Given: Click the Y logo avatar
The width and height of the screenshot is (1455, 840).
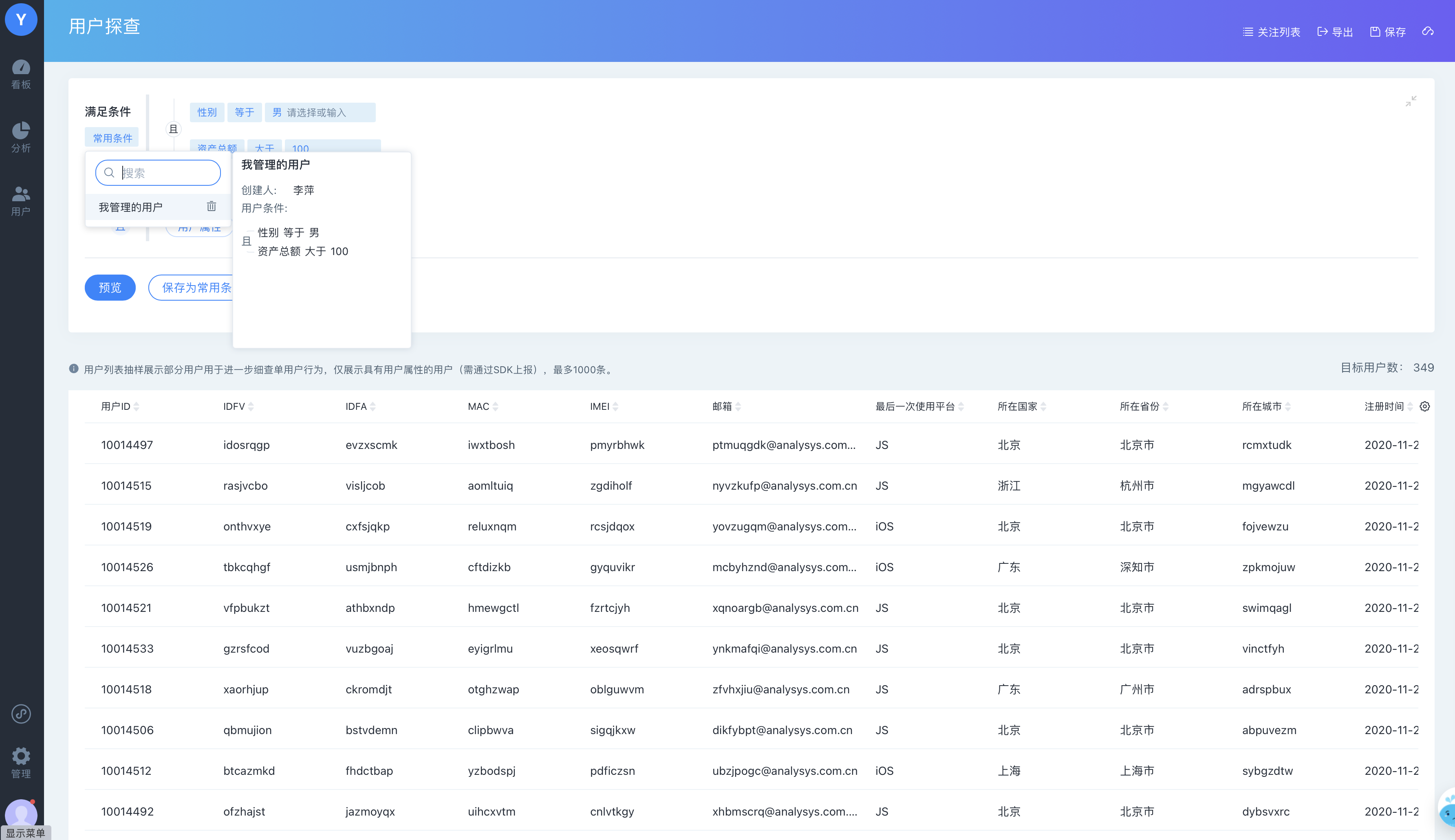Looking at the screenshot, I should coord(21,19).
